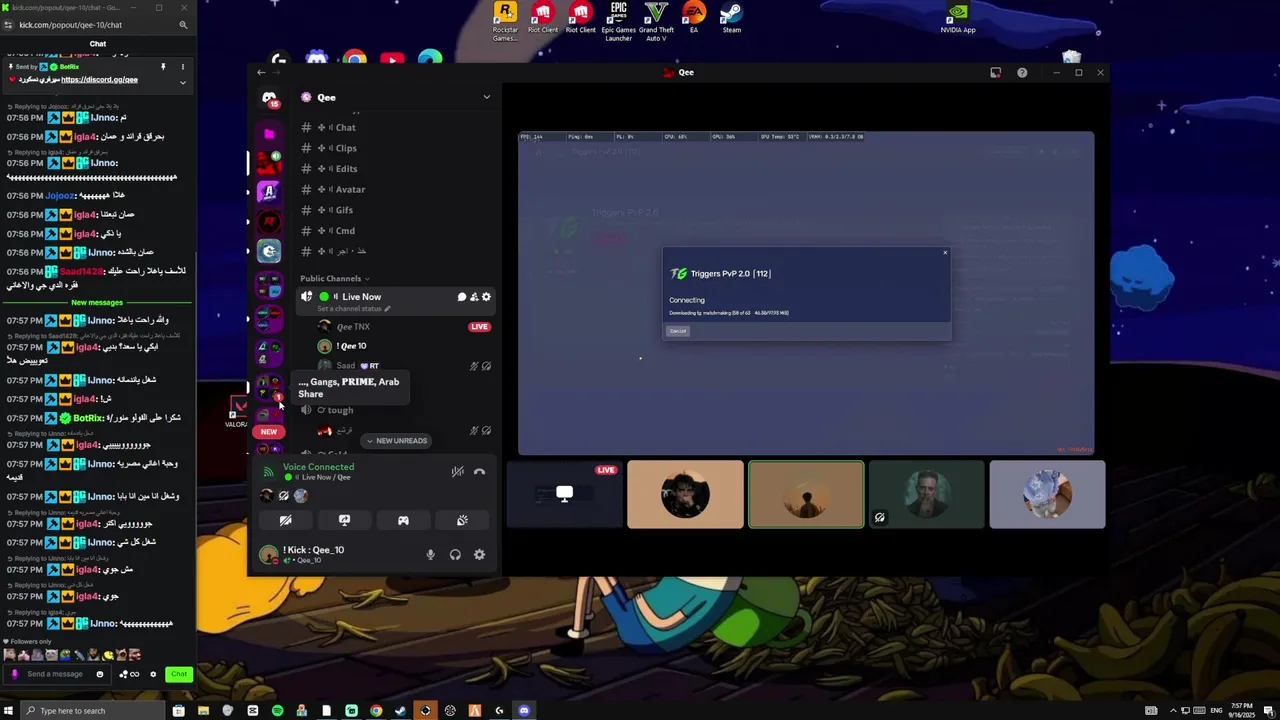
Task: Open pinned message options menu
Action: tap(182, 67)
